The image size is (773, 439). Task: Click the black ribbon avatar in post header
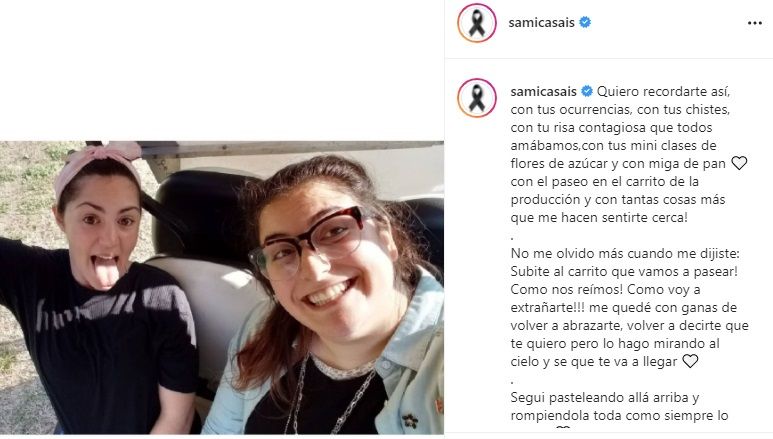[477, 23]
